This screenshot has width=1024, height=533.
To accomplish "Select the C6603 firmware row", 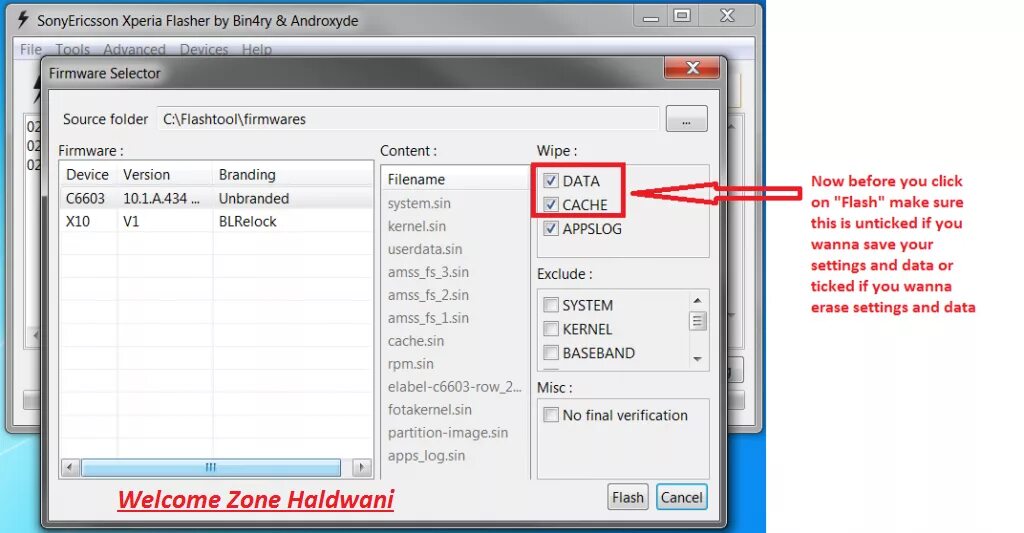I will pyautogui.click(x=216, y=199).
